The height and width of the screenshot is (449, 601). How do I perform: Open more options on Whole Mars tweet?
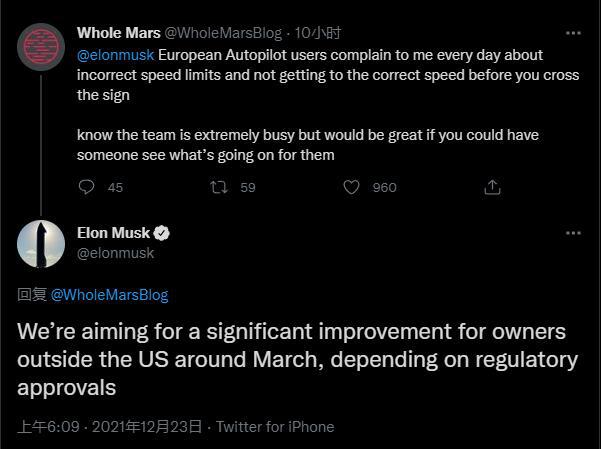(573, 31)
